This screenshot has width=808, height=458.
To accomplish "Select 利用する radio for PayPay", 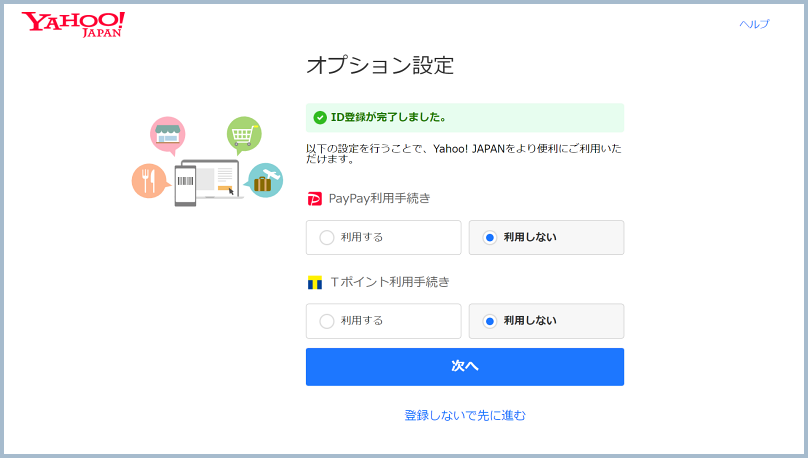I will click(383, 238).
